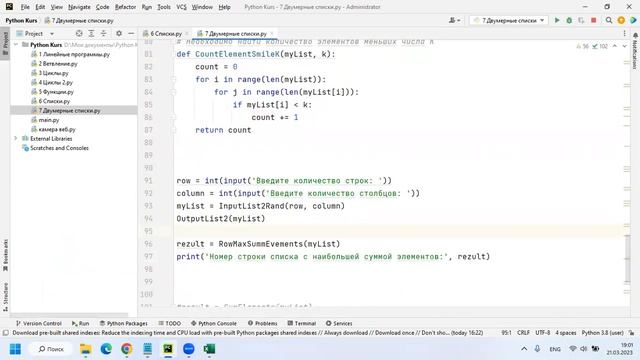Show hidden system tray icons chevron
640x360 pixels.
click(524, 349)
